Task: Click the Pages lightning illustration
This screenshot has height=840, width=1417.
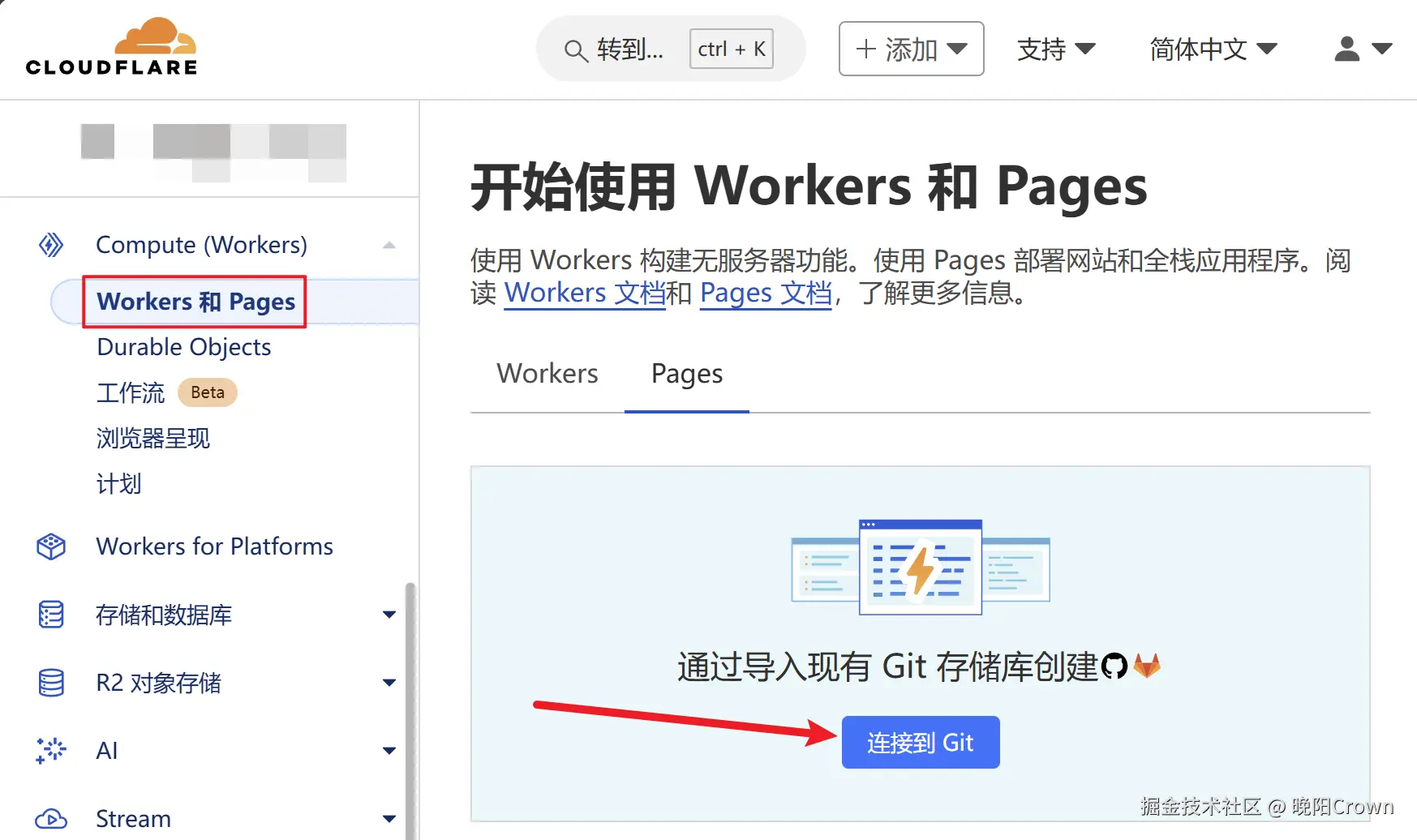Action: point(920,567)
